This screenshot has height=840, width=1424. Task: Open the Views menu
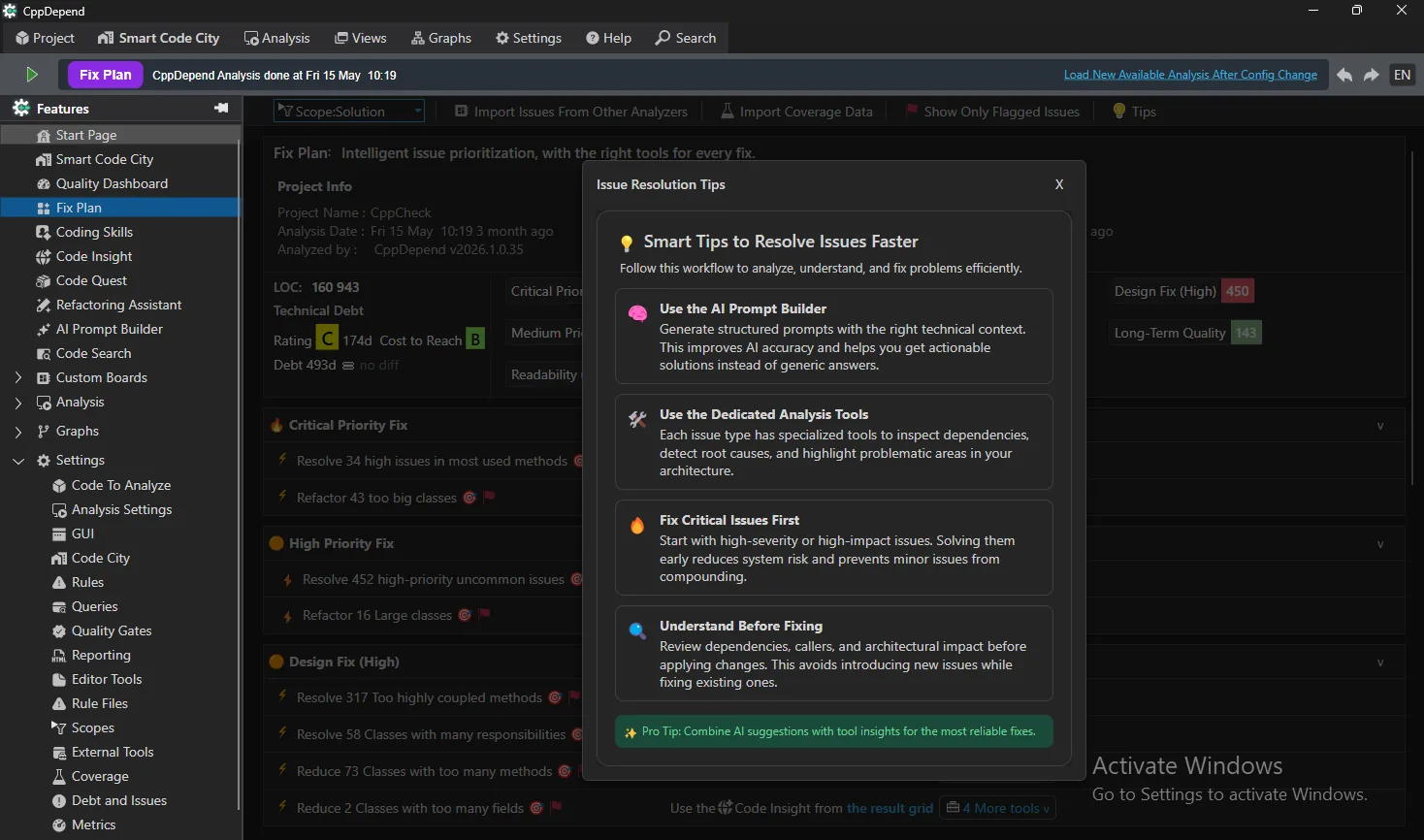click(x=361, y=38)
